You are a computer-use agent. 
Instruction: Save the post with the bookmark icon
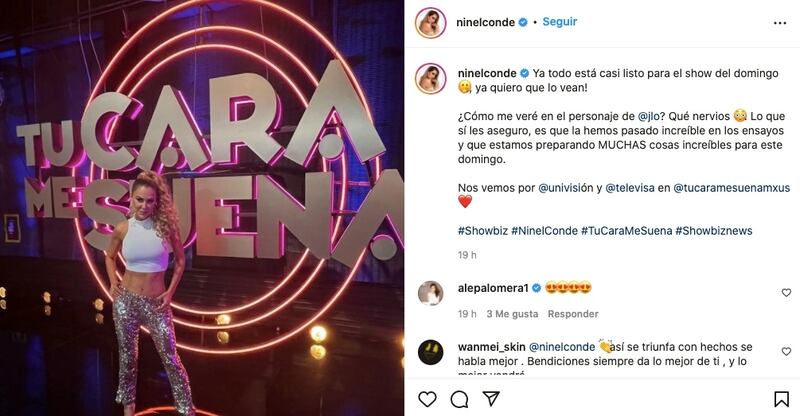pyautogui.click(x=781, y=399)
